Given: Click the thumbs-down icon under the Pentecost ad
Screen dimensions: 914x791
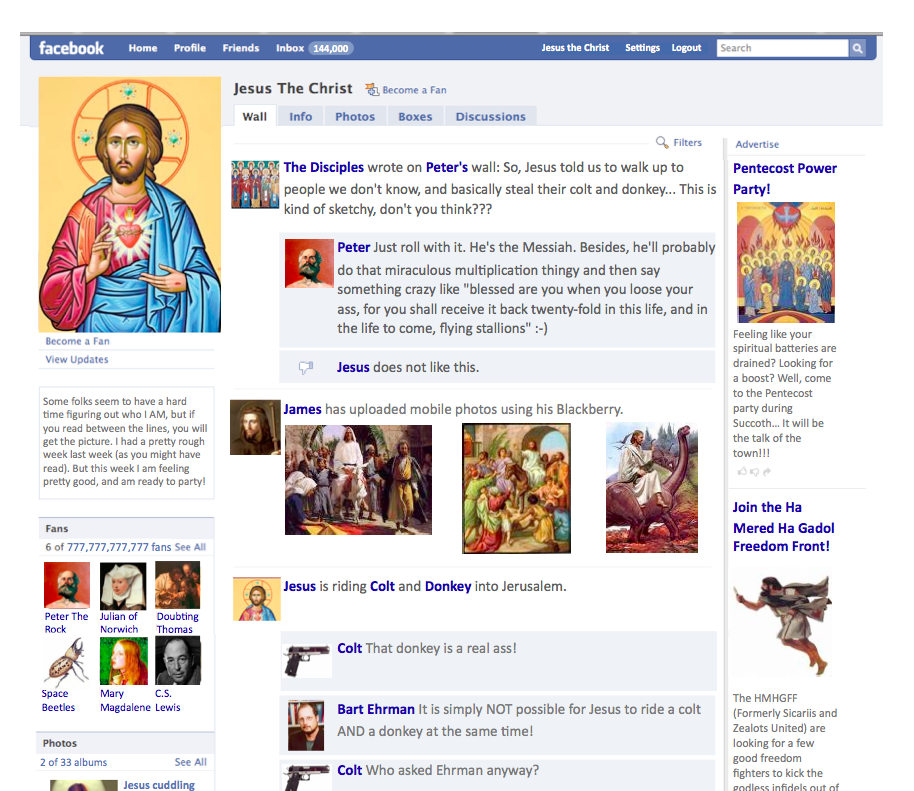Looking at the screenshot, I should tap(754, 472).
